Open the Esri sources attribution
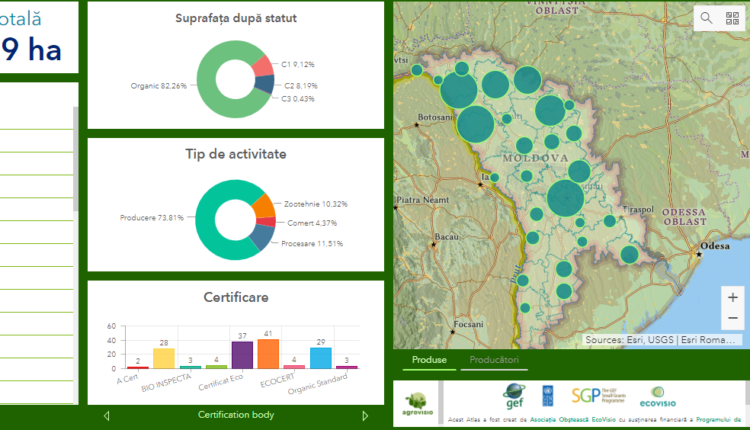The image size is (750, 430). point(660,340)
